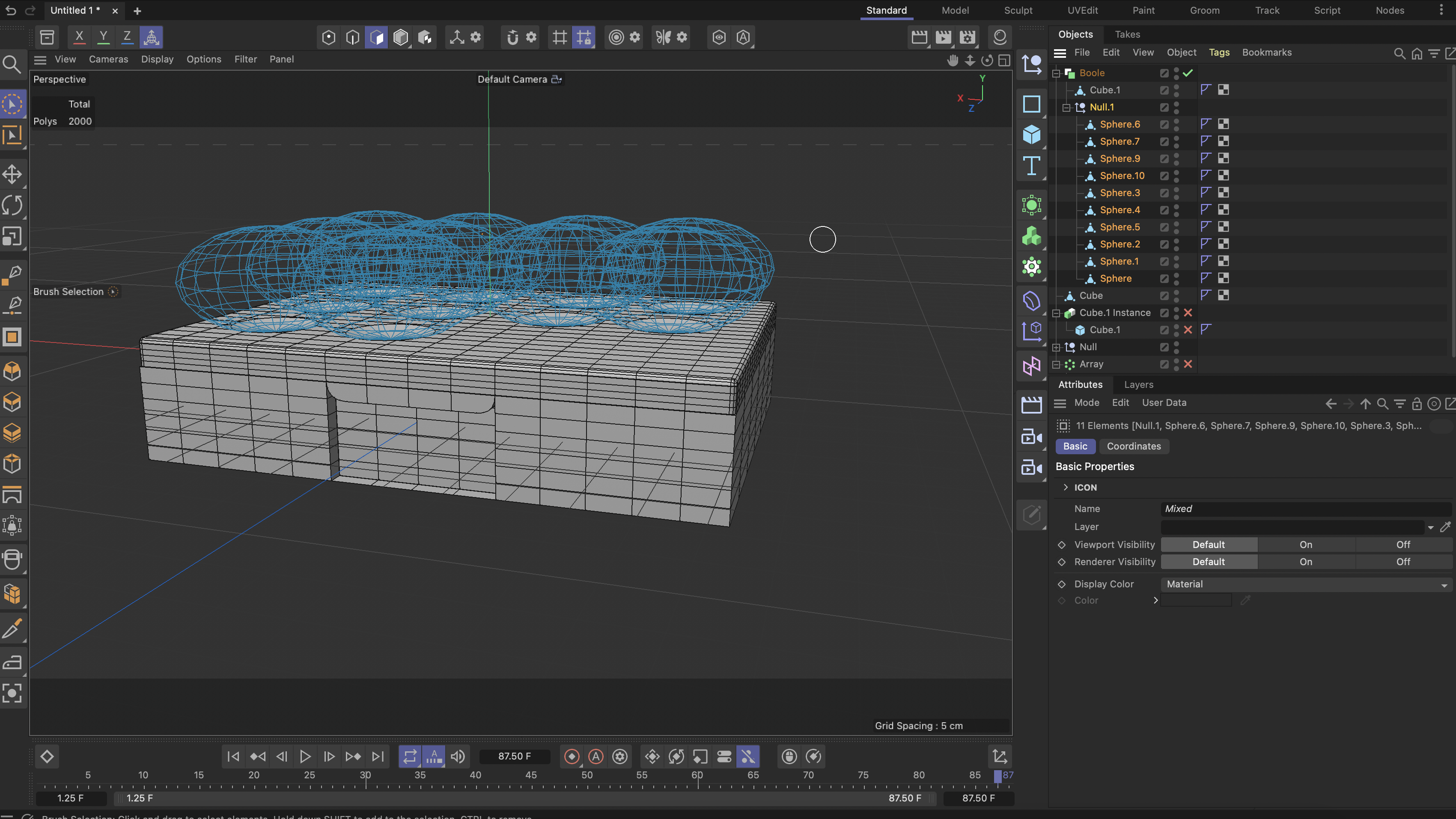
Task: Toggle viewport visibility dot of Sphere.6
Action: pos(1176,122)
